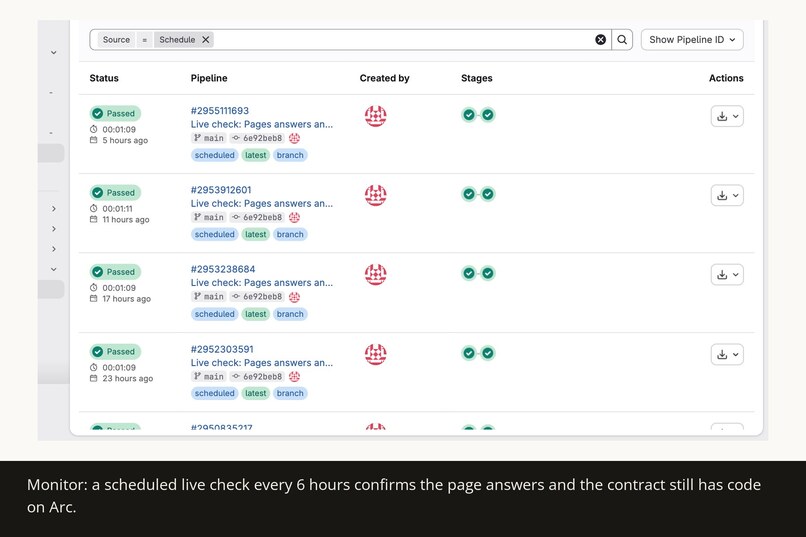Click creator avatar for pipeline #2953912601
Screen dimensions: 806x537
375,195
